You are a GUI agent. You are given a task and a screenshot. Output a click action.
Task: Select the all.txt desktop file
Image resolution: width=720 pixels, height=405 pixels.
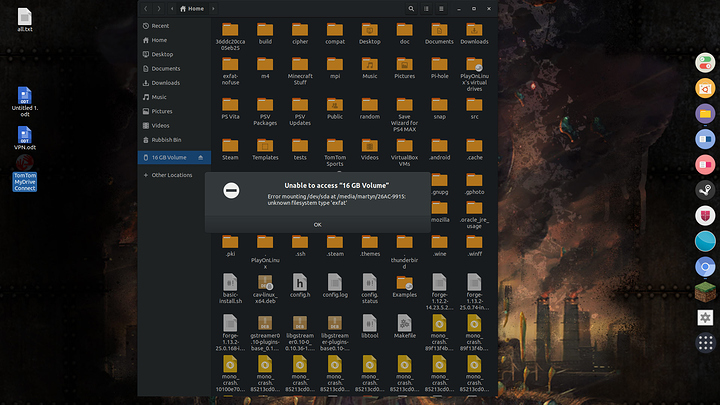point(25,19)
